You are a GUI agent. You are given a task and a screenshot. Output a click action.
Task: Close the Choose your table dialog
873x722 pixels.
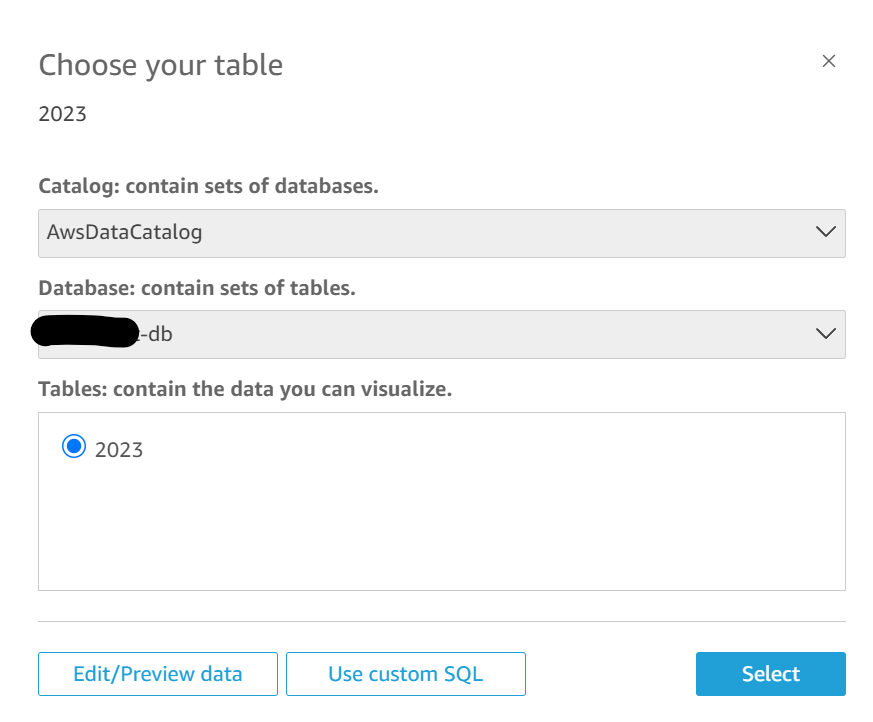[x=828, y=61]
